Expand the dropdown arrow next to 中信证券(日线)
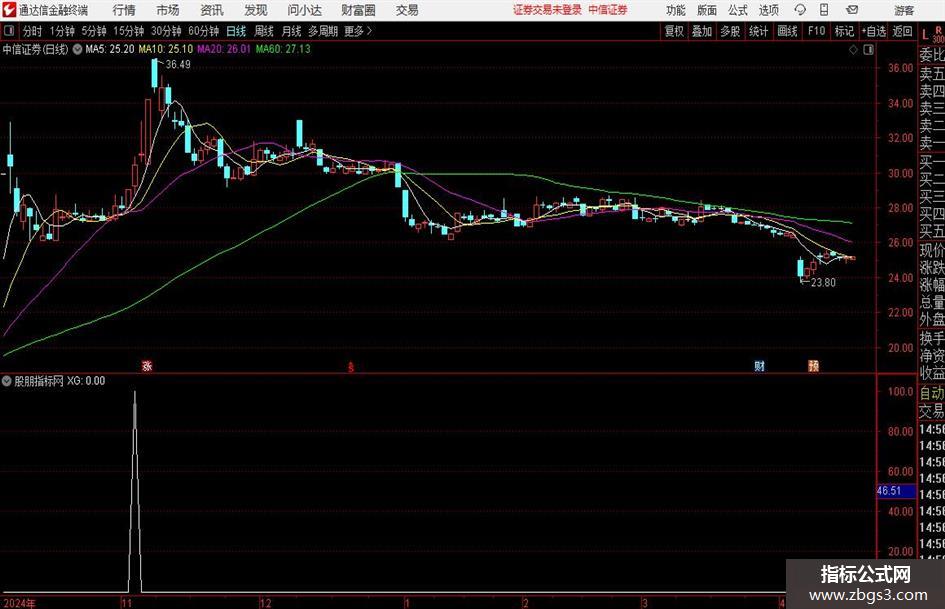 pos(77,49)
